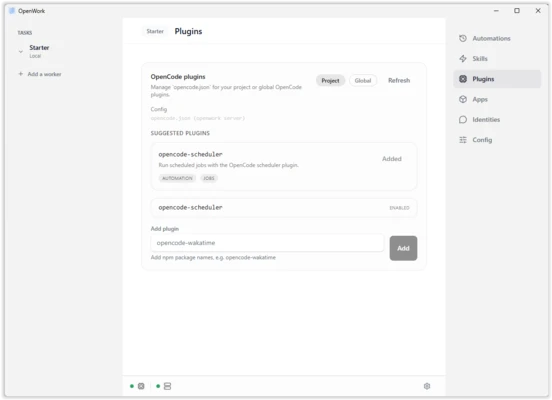Click the Automations clock icon
552x400 pixels.
pos(463,38)
